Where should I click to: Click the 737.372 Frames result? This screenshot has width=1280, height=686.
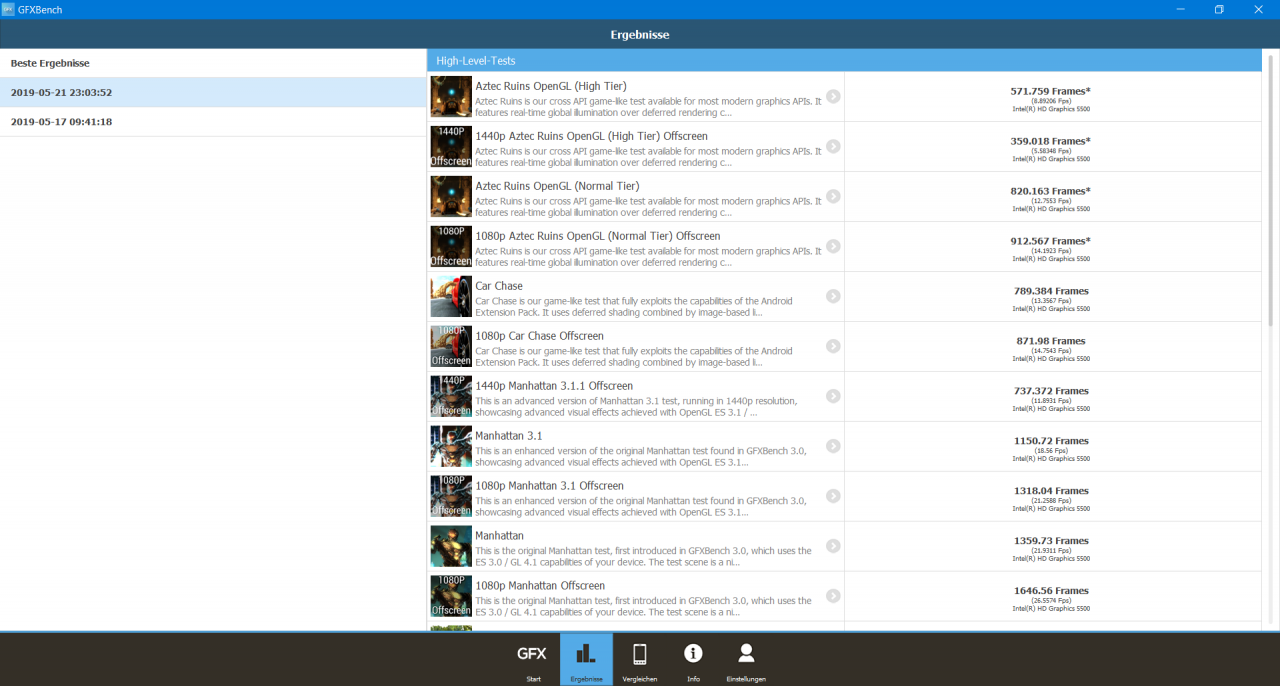[x=1051, y=391]
